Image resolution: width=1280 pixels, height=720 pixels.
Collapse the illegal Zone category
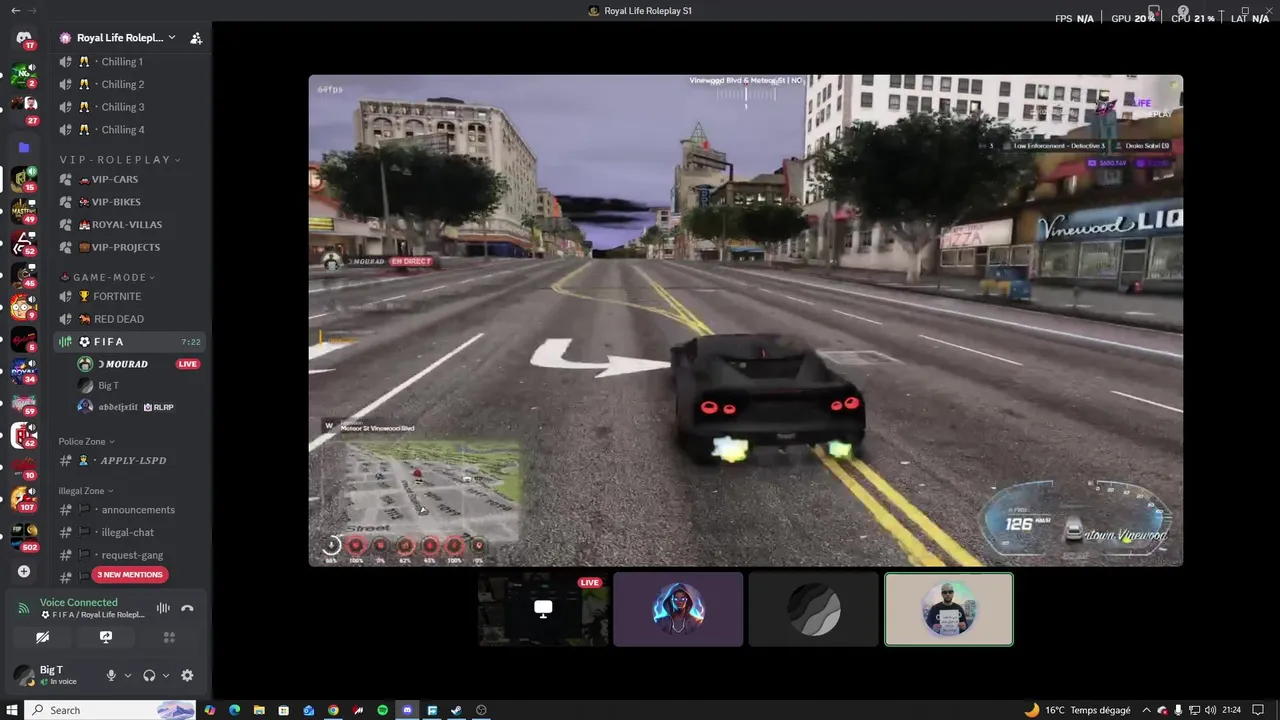click(x=86, y=491)
